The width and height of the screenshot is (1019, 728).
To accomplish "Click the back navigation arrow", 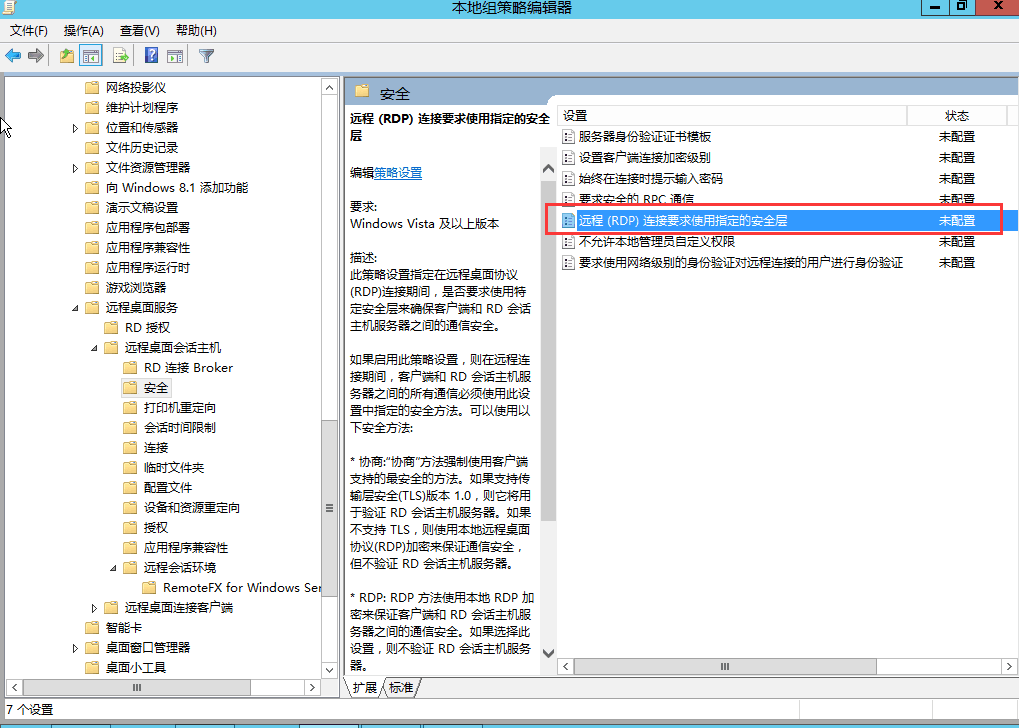I will coord(14,55).
